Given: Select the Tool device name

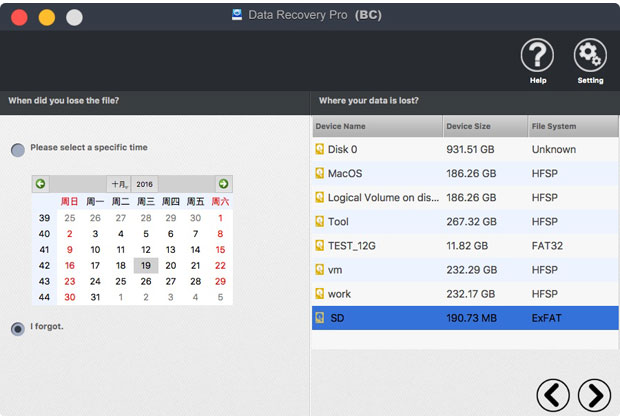Looking at the screenshot, I should 338,221.
